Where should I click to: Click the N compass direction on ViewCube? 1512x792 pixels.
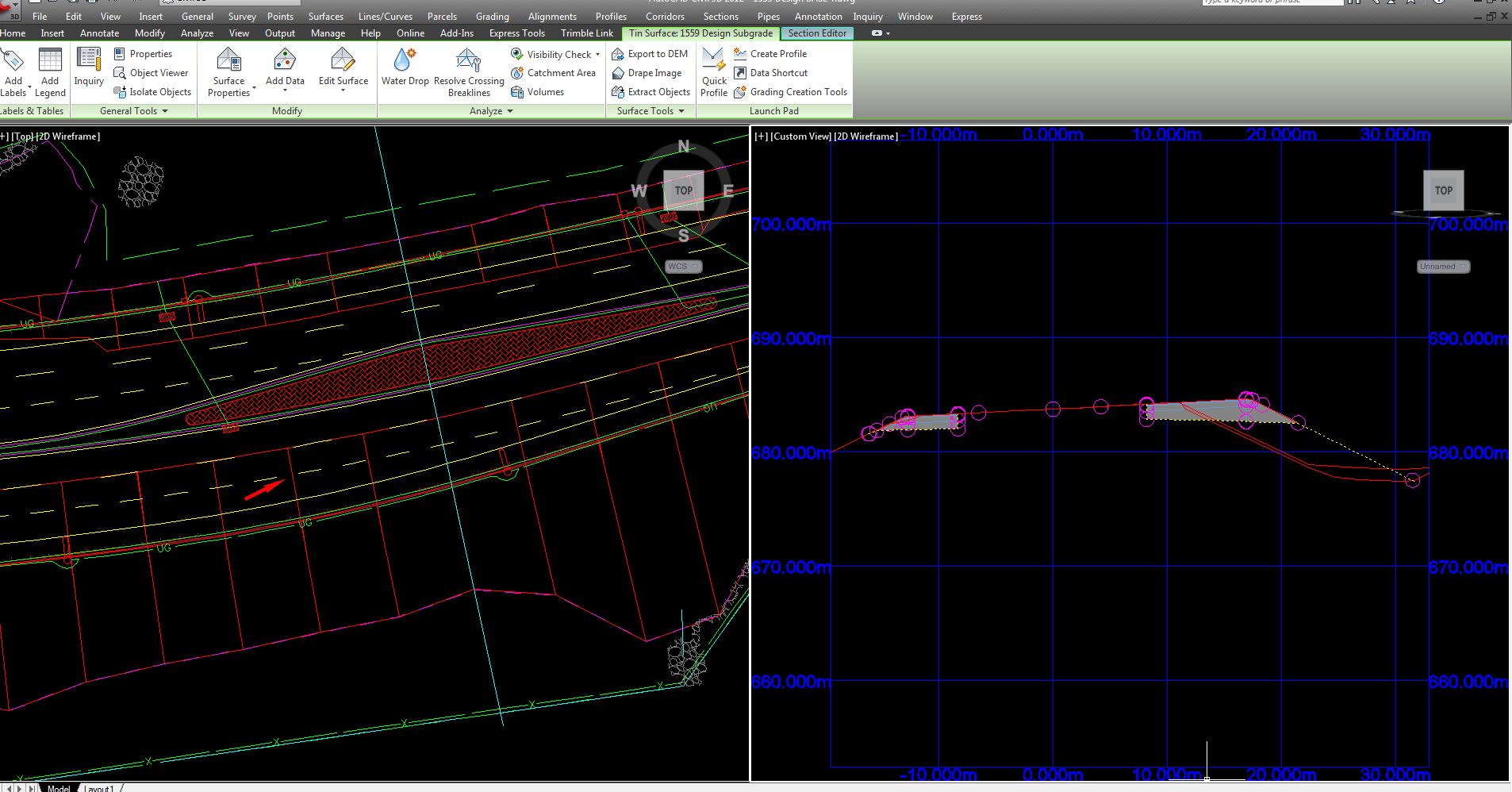point(684,147)
